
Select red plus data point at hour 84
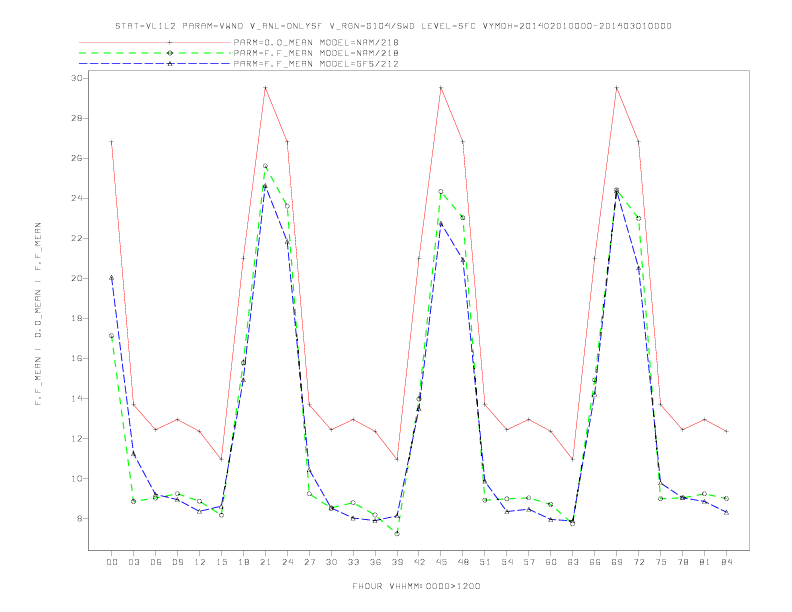[726, 431]
